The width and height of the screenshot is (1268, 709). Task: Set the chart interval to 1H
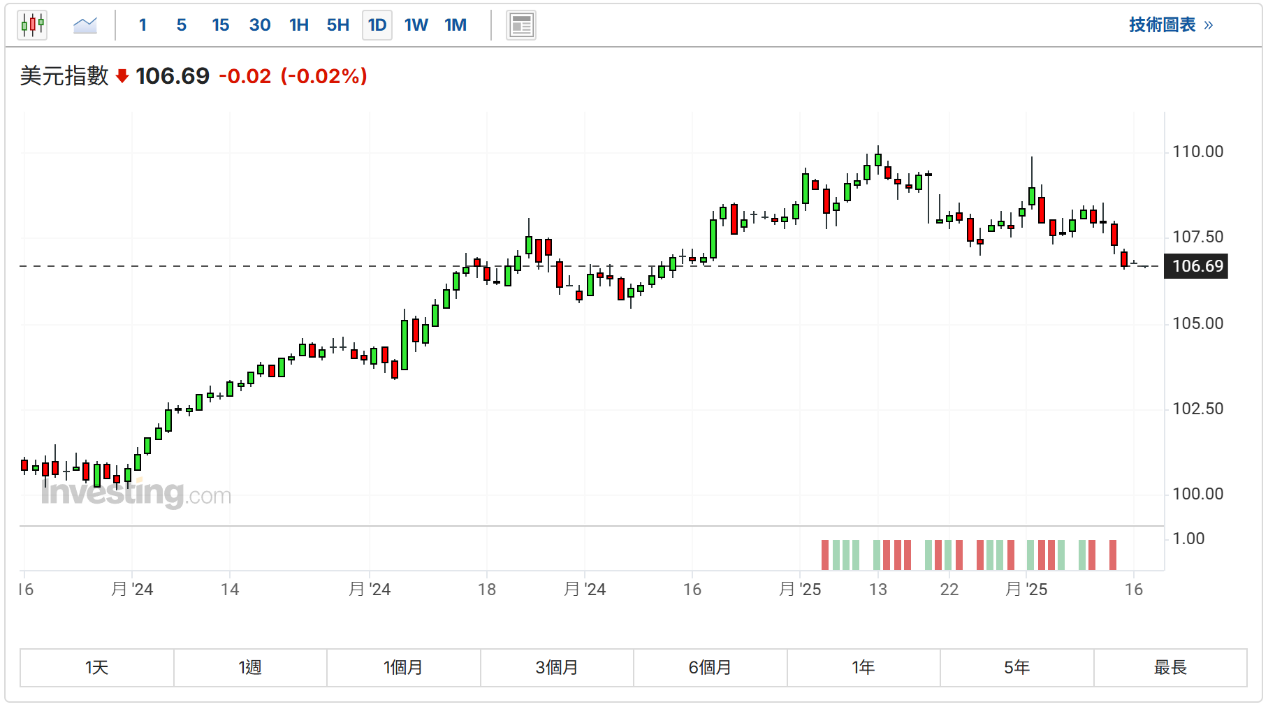pyautogui.click(x=299, y=25)
